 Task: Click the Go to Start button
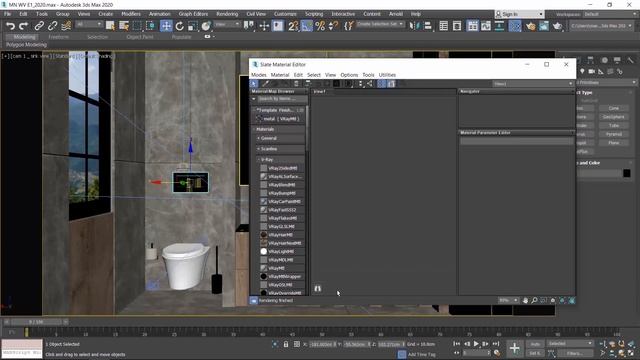[457, 344]
